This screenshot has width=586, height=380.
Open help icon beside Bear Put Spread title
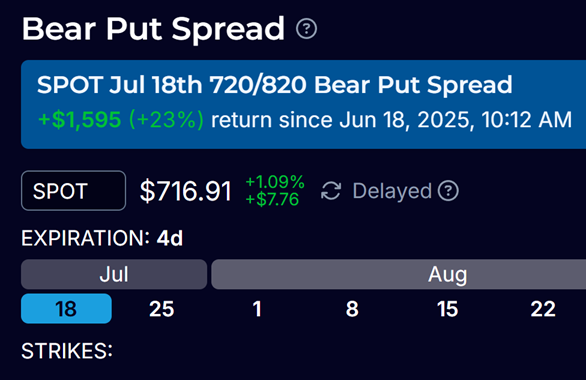click(306, 29)
